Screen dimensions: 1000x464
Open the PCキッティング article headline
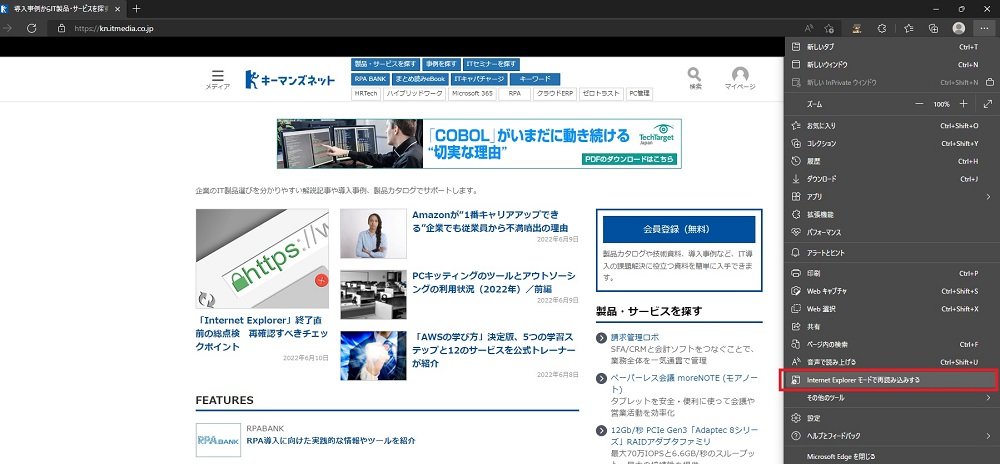tap(494, 282)
